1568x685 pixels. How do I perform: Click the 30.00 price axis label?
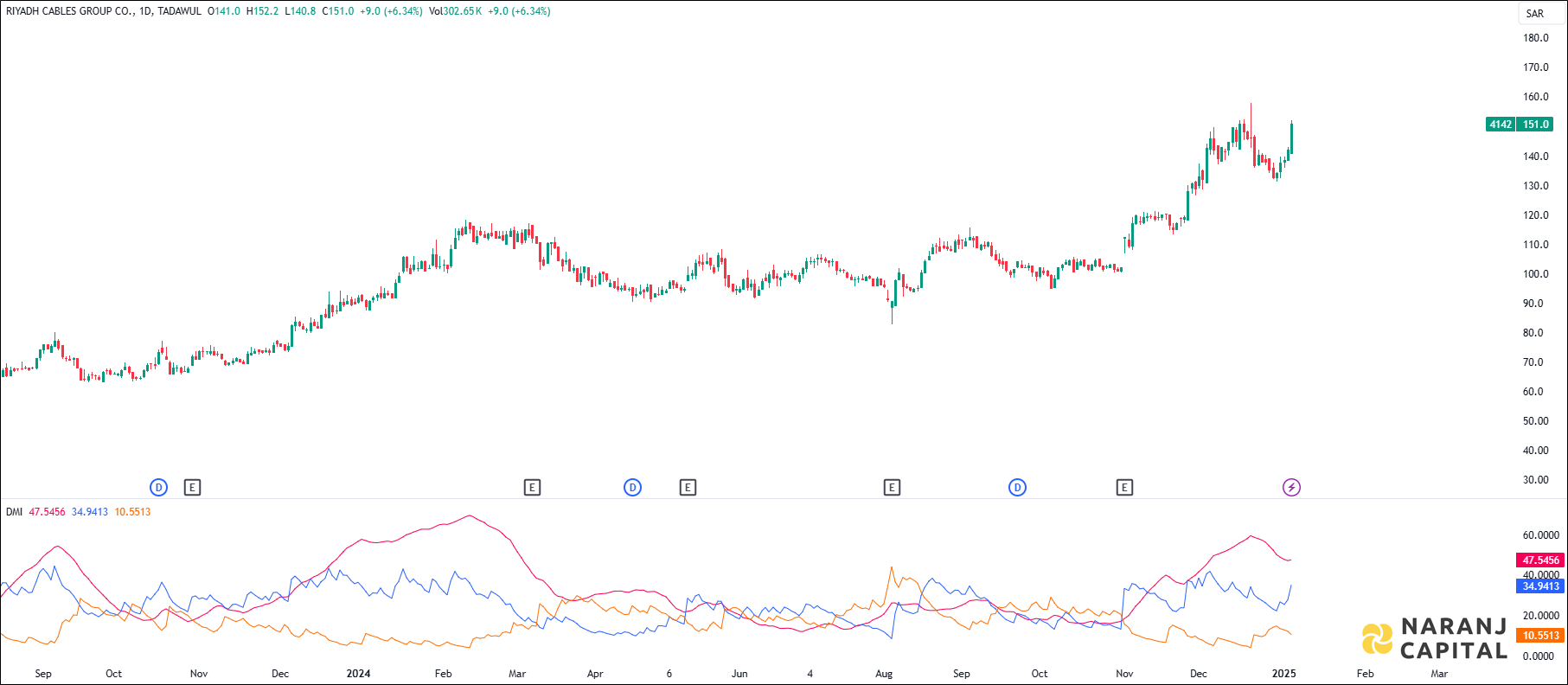click(1536, 480)
